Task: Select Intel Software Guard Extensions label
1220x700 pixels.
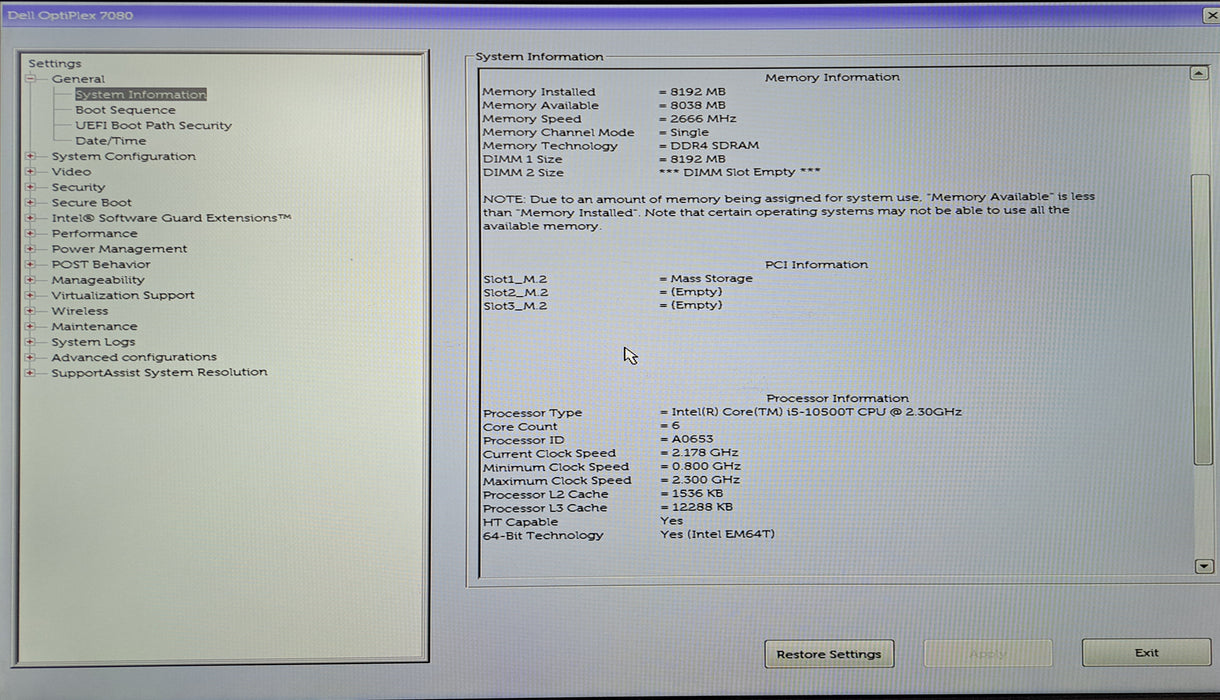Action: [x=172, y=218]
